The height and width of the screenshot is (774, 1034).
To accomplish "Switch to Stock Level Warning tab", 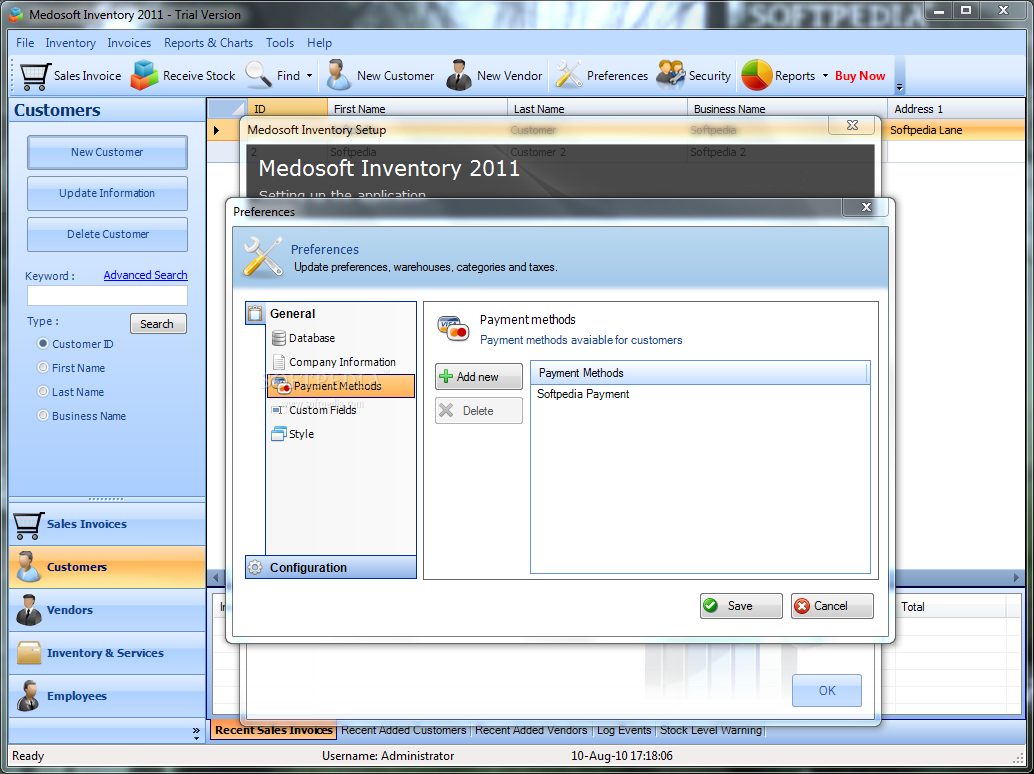I will click(x=711, y=730).
